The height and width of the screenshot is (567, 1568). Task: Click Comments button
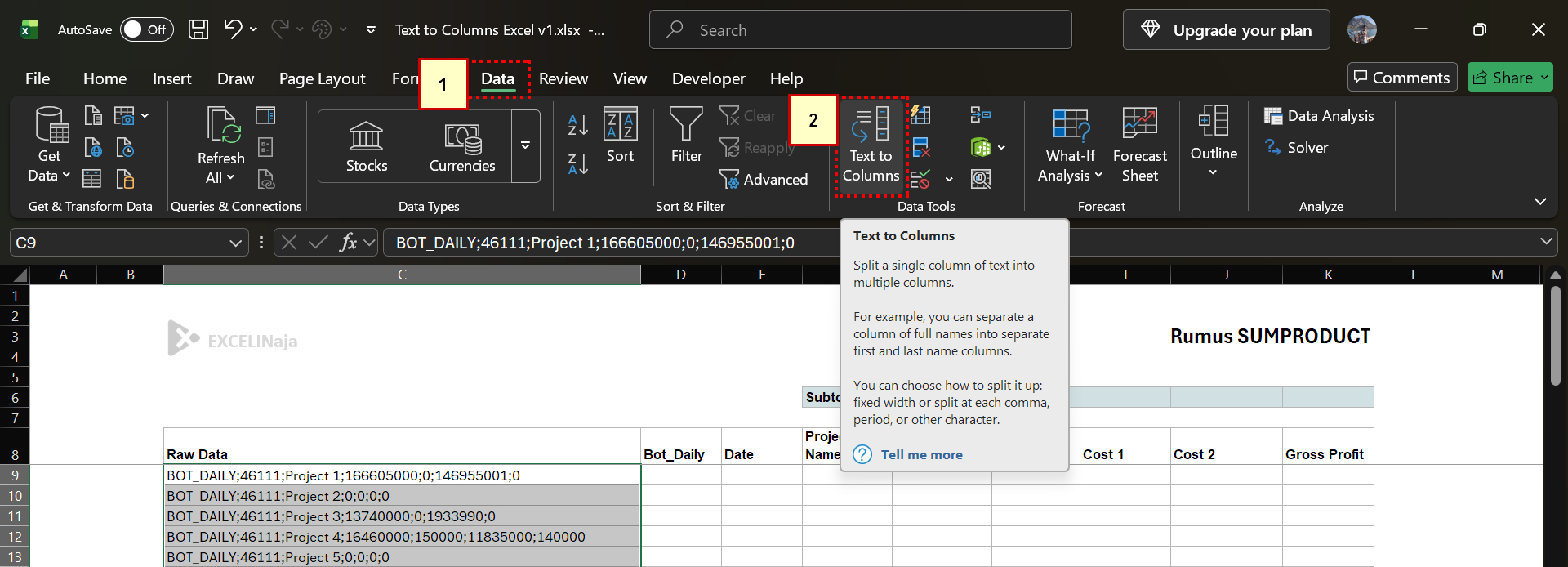[1401, 78]
